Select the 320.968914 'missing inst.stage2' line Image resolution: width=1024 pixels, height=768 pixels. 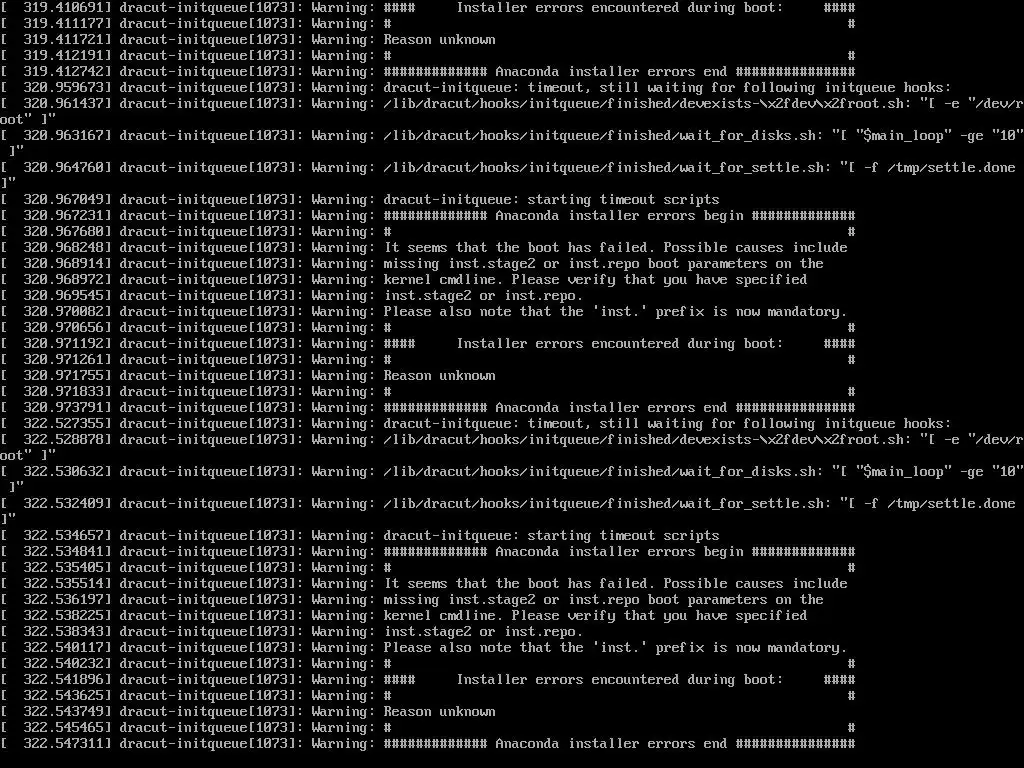[412, 264]
